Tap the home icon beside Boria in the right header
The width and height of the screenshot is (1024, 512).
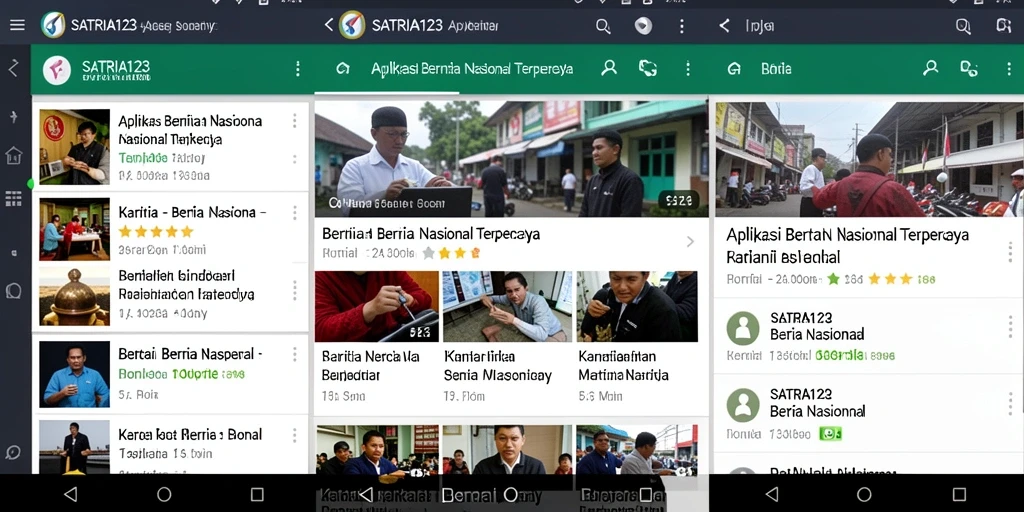734,69
